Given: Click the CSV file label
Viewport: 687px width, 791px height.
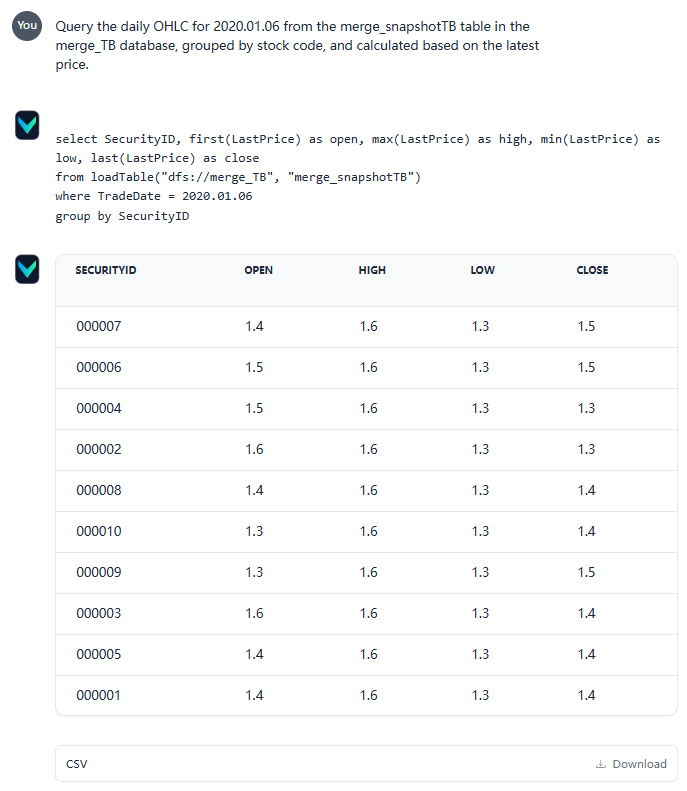Looking at the screenshot, I should click(x=77, y=764).
